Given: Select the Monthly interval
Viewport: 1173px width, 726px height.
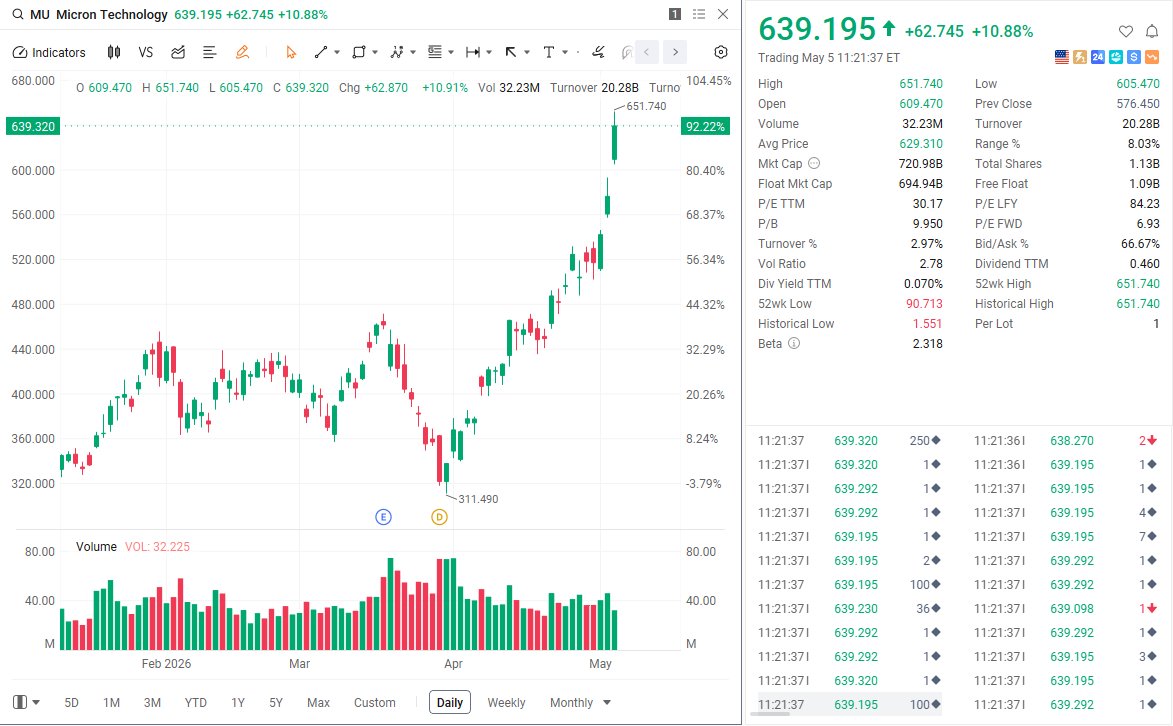Looking at the screenshot, I should pyautogui.click(x=572, y=703).
